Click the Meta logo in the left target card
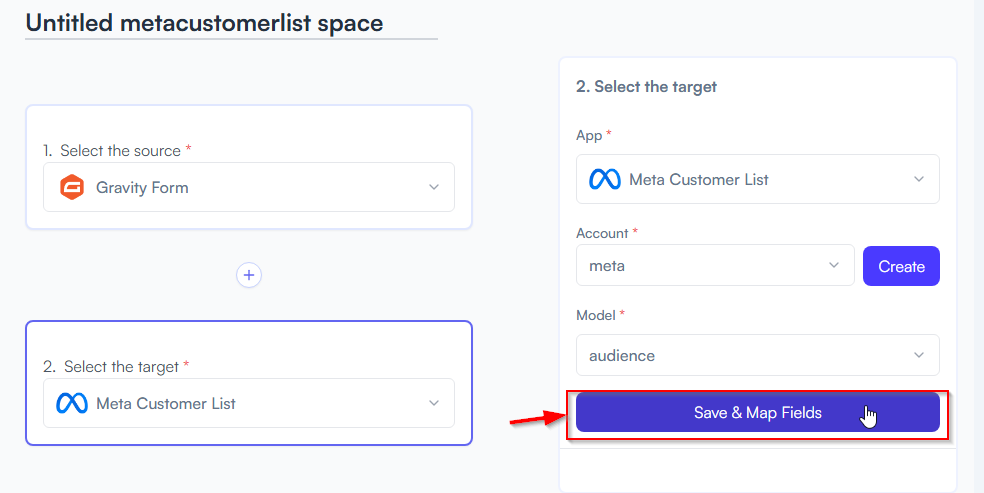 [x=72, y=403]
